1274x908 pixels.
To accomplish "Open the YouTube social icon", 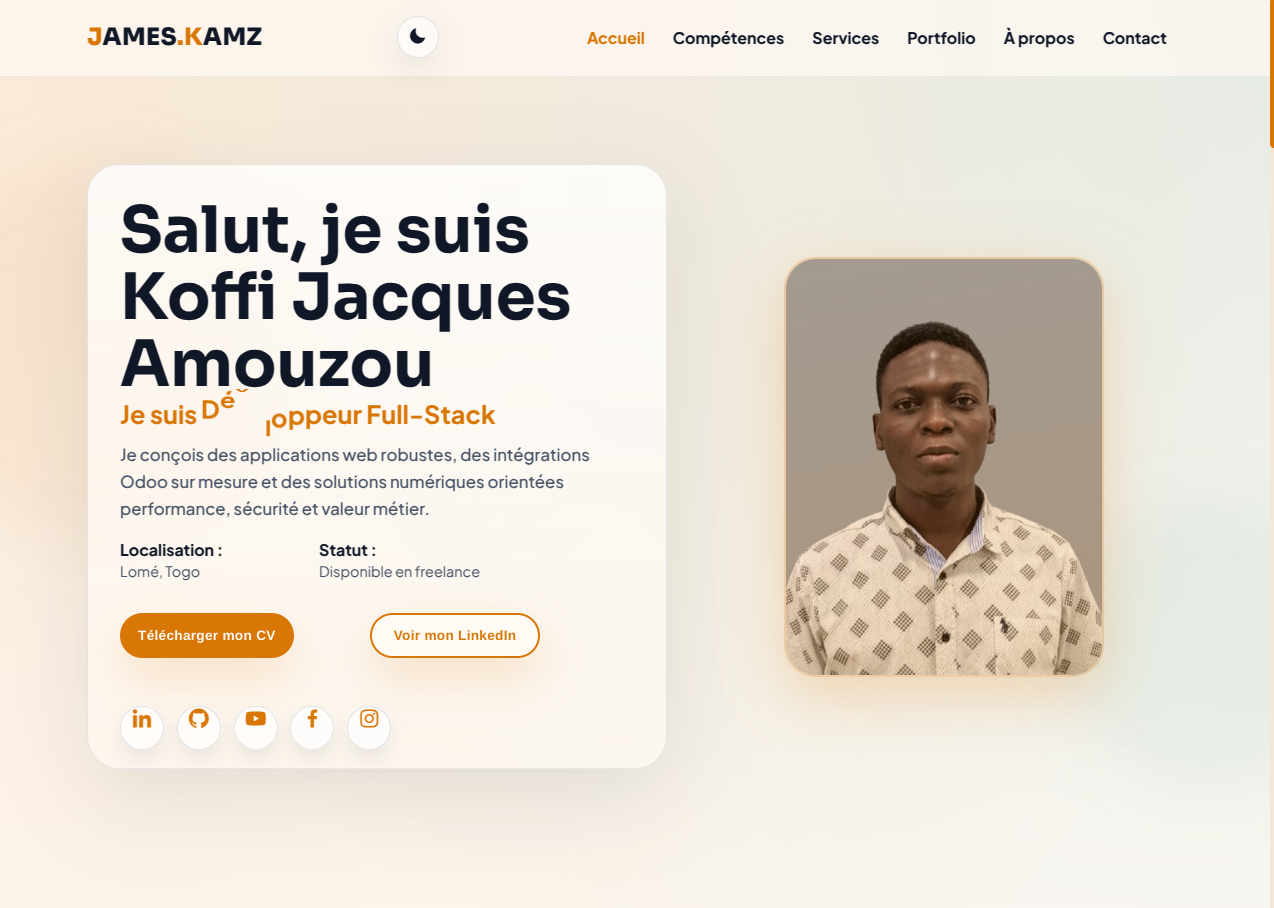I will click(x=256, y=727).
